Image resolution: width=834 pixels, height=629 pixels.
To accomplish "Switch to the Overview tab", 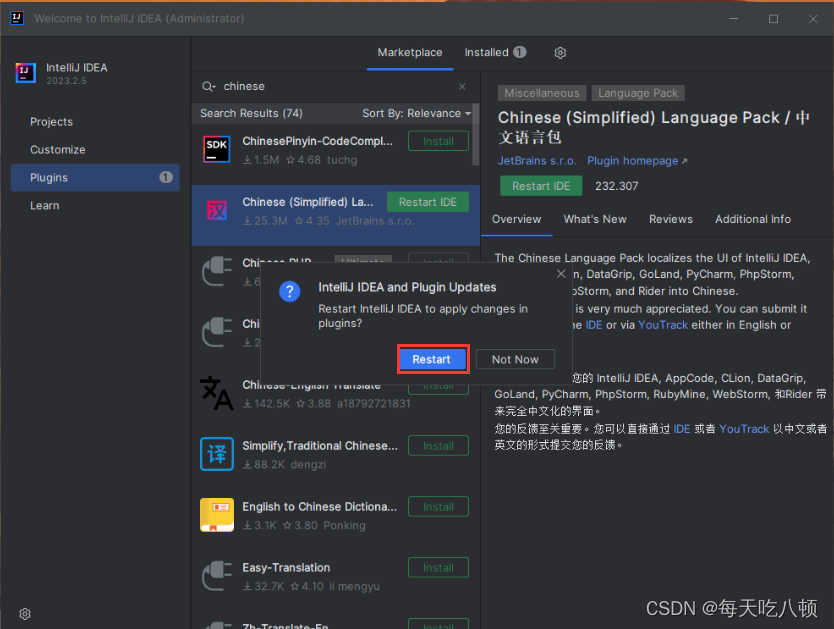I will pyautogui.click(x=516, y=219).
